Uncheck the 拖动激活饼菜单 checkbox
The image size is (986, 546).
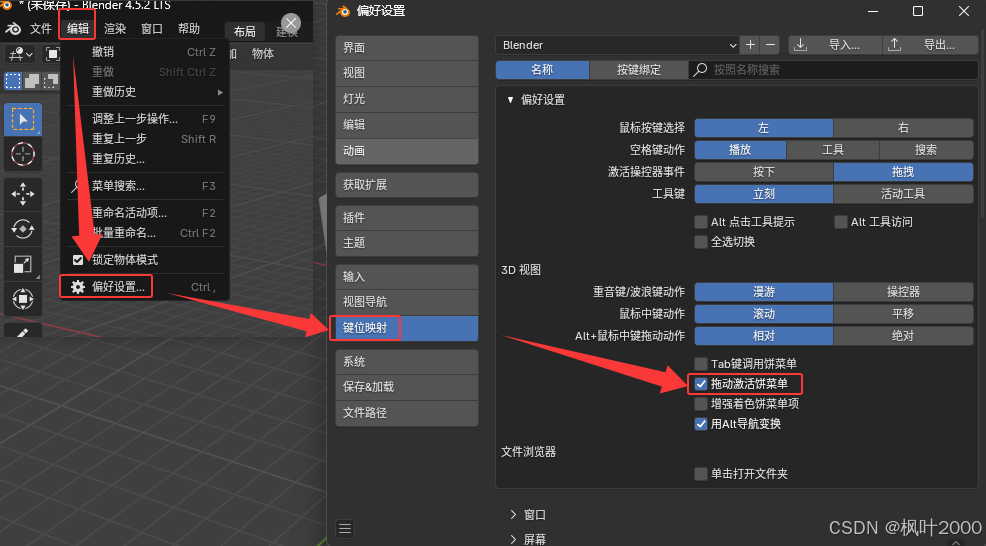701,384
